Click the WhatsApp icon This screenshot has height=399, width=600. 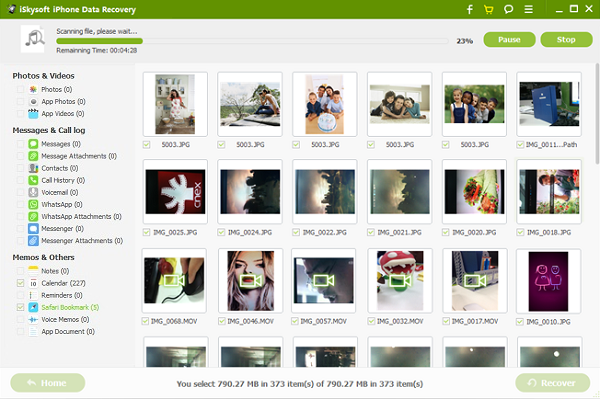click(33, 204)
